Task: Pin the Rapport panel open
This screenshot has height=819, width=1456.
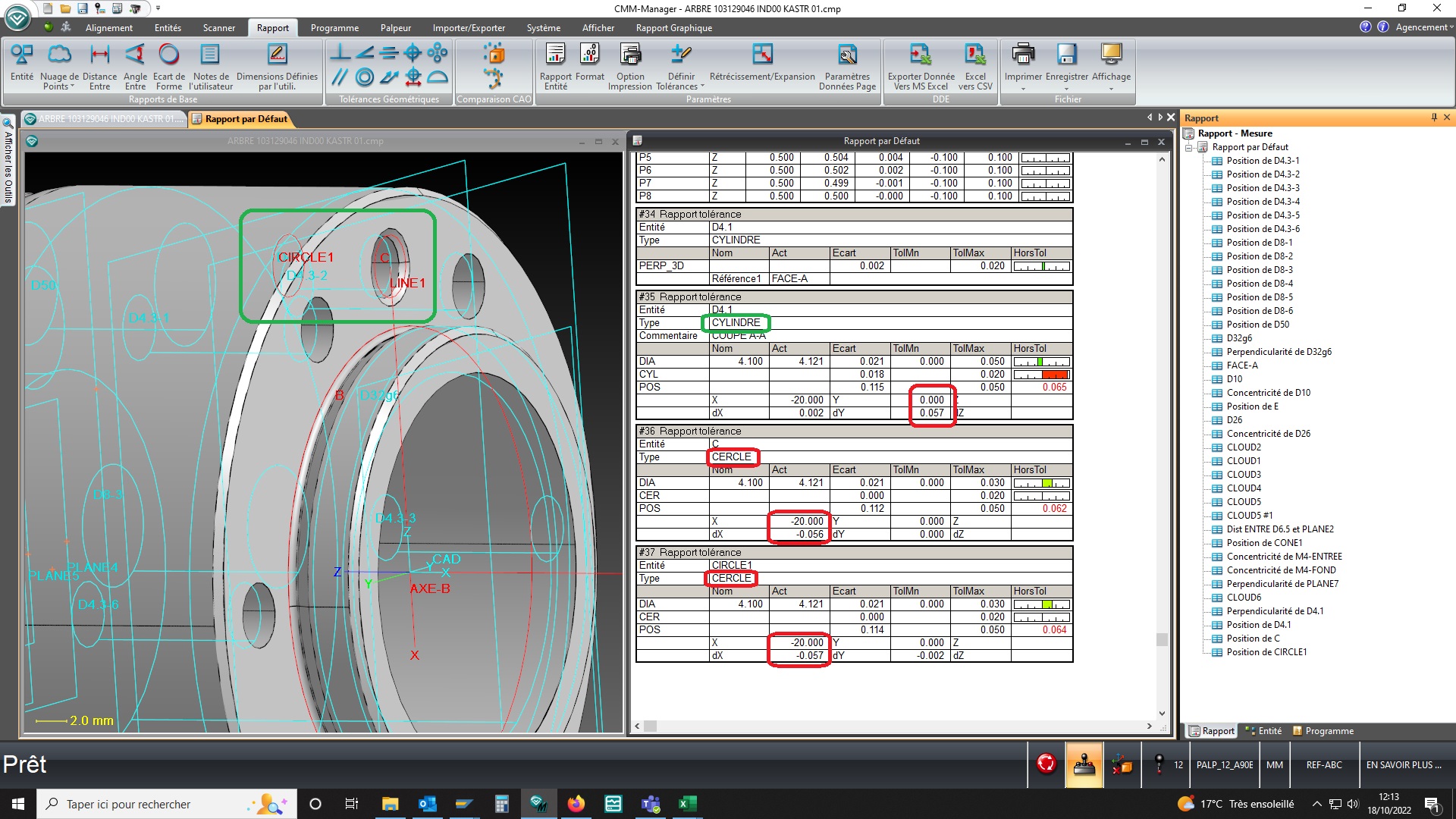Action: 1433,118
